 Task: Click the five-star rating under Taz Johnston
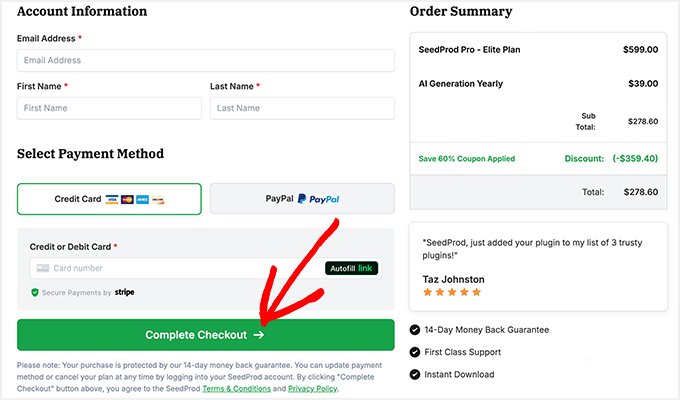point(452,292)
